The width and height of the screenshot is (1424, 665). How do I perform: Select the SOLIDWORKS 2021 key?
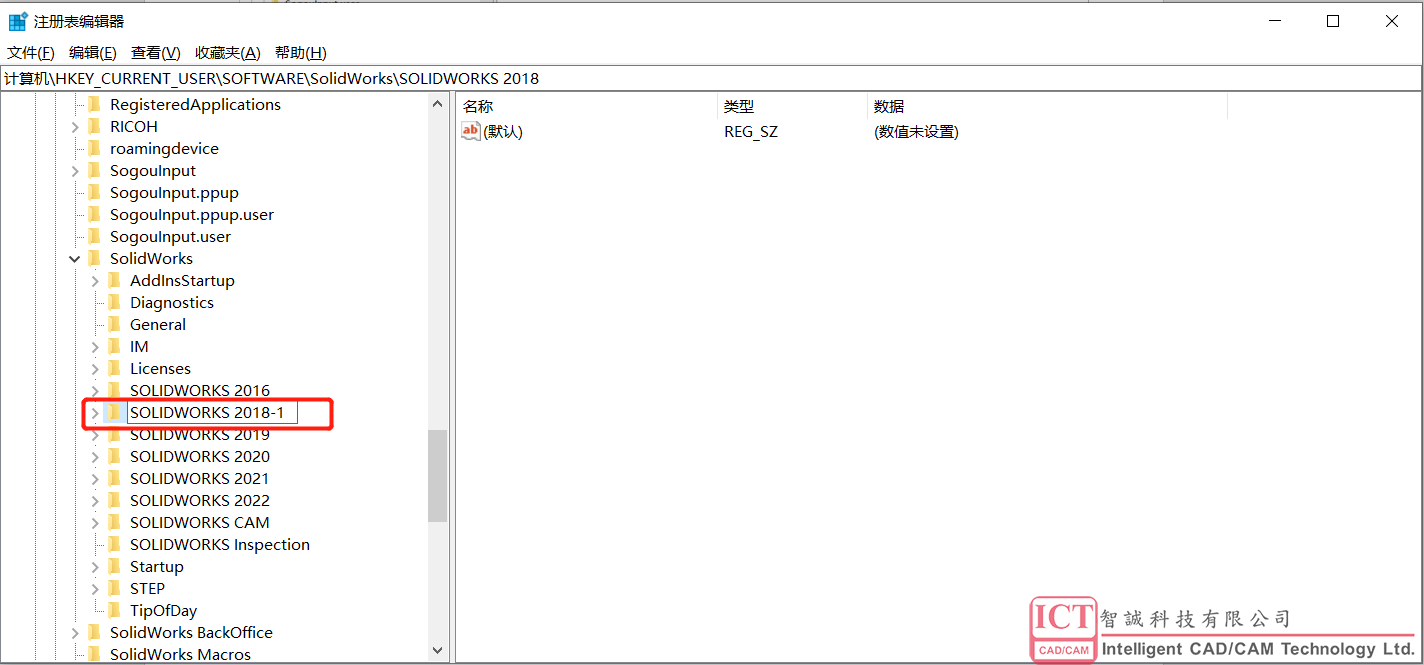coord(200,478)
